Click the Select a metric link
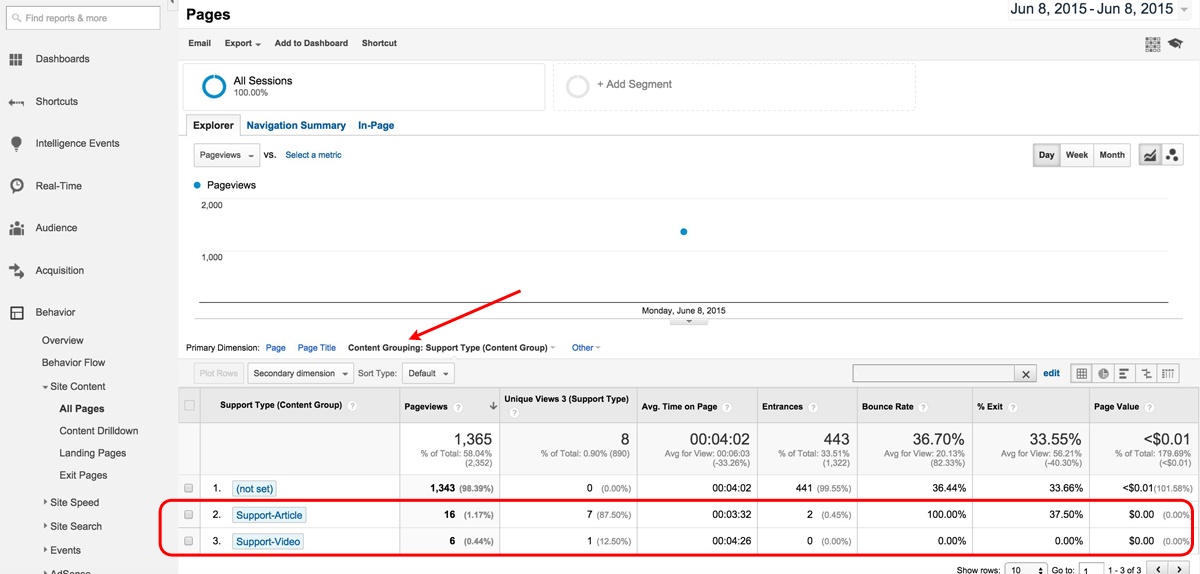The image size is (1200, 574). pyautogui.click(x=313, y=155)
